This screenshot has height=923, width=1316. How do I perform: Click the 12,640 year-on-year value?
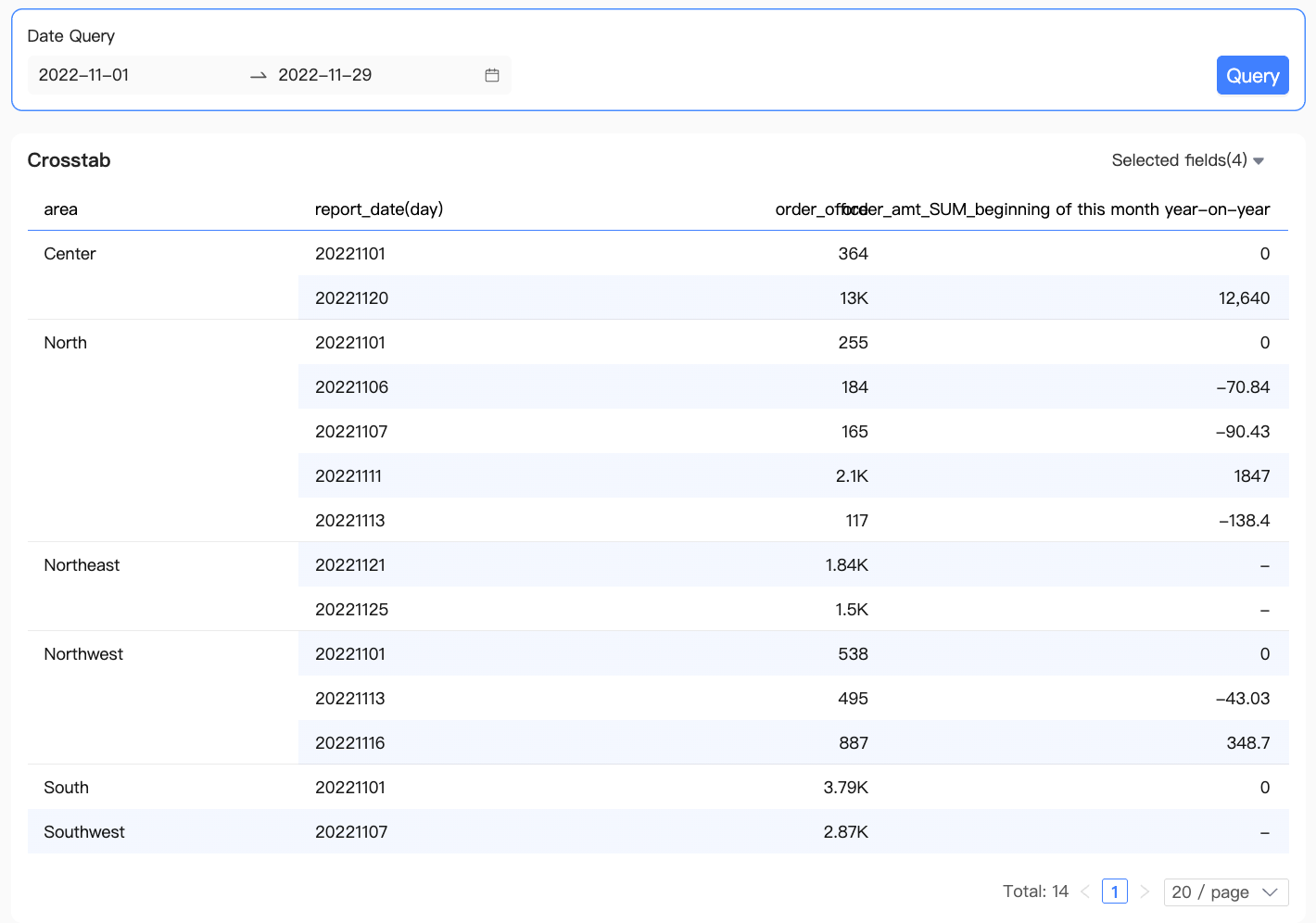point(1244,298)
